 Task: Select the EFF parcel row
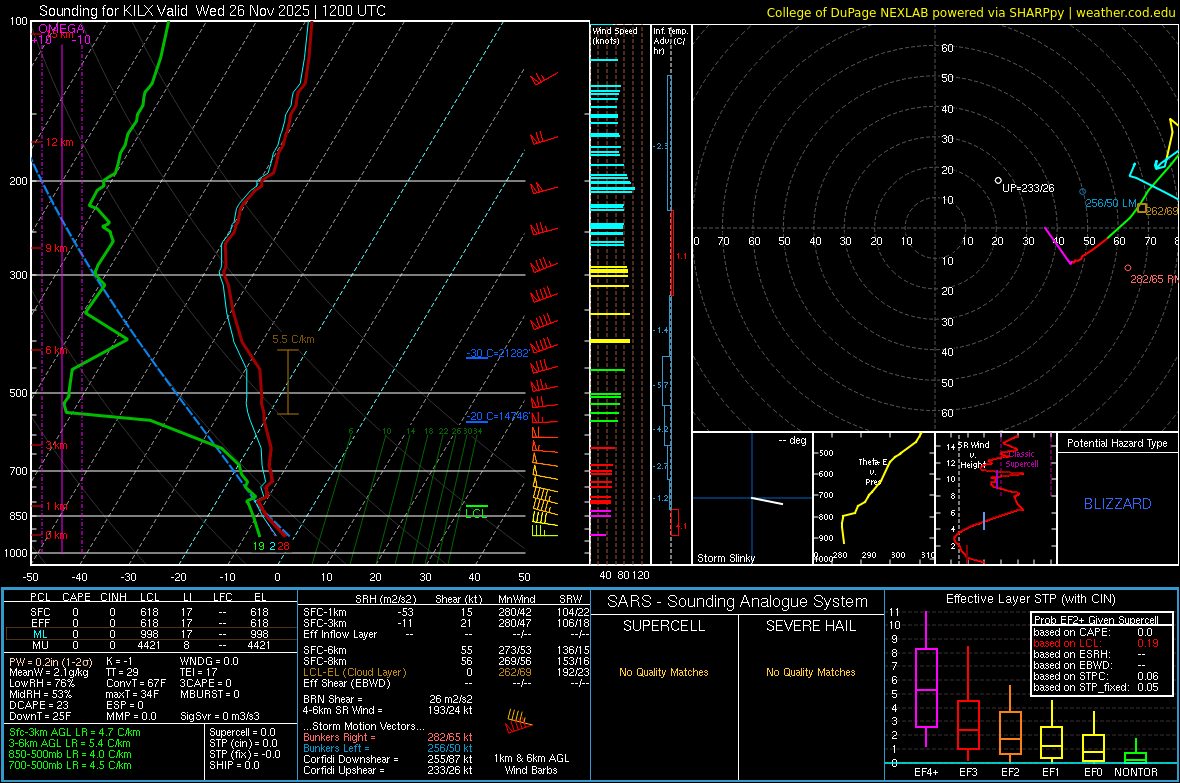[151, 623]
